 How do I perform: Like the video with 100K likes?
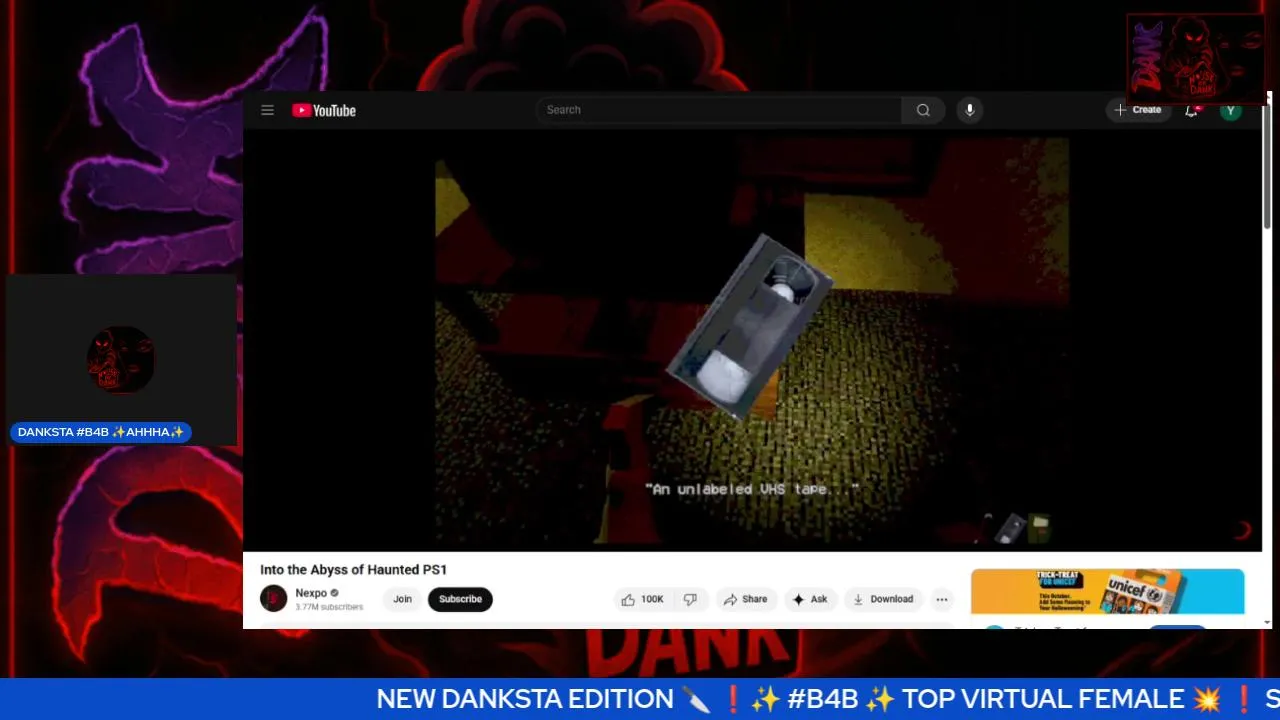pyautogui.click(x=641, y=599)
